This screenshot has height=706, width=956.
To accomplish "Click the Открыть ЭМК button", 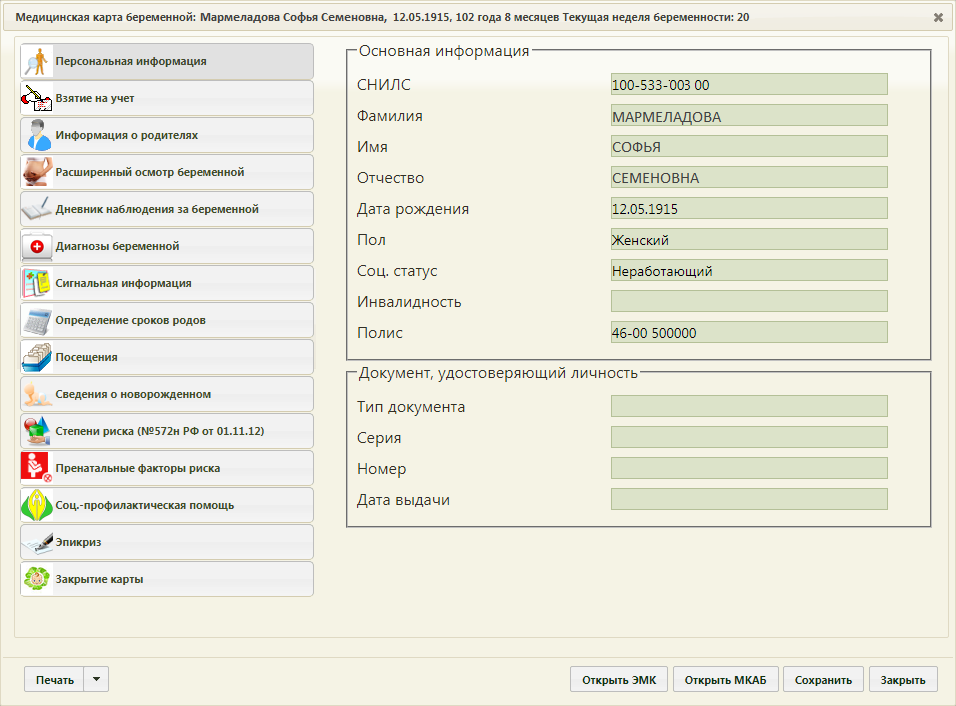I will (619, 680).
